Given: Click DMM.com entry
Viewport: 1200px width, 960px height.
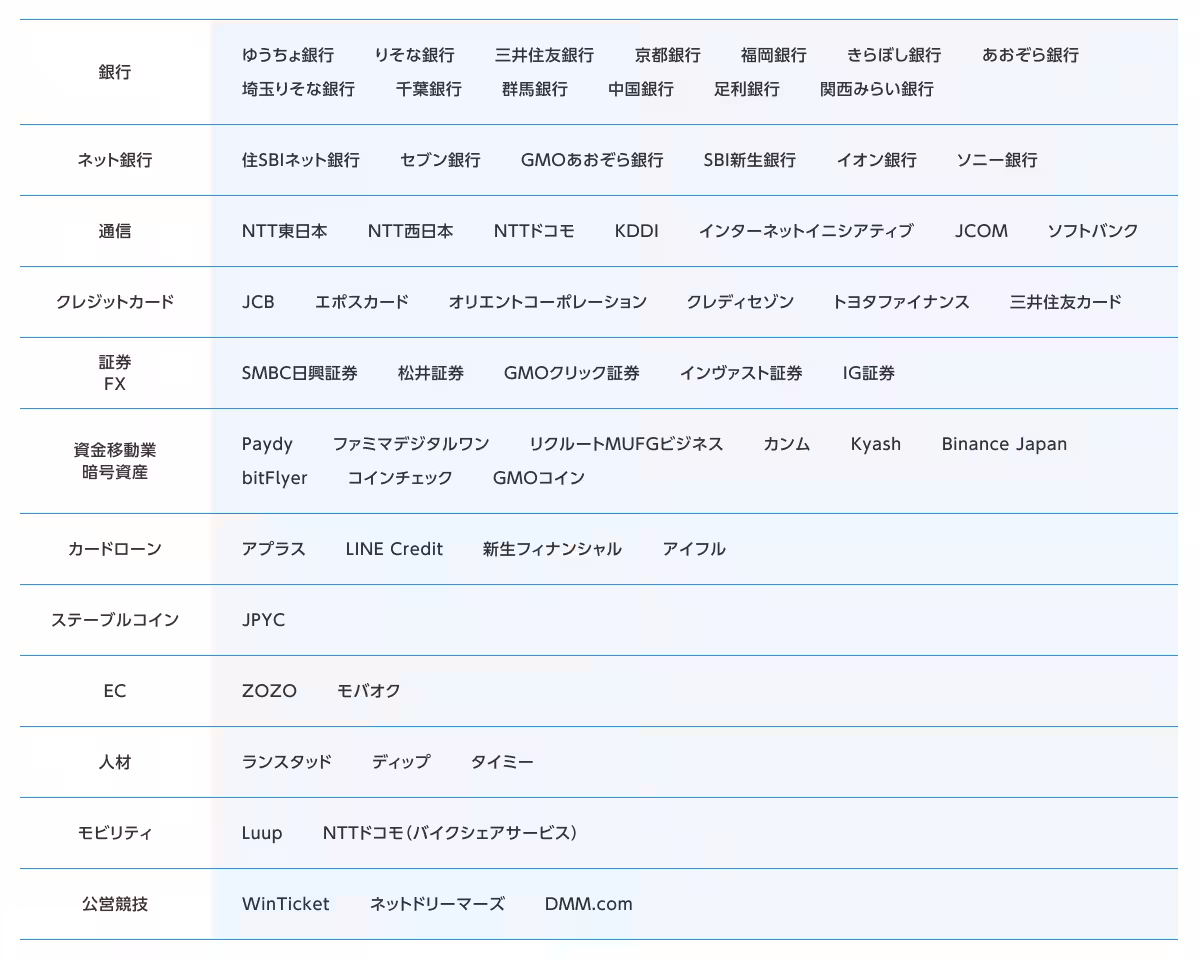Looking at the screenshot, I should click(589, 904).
